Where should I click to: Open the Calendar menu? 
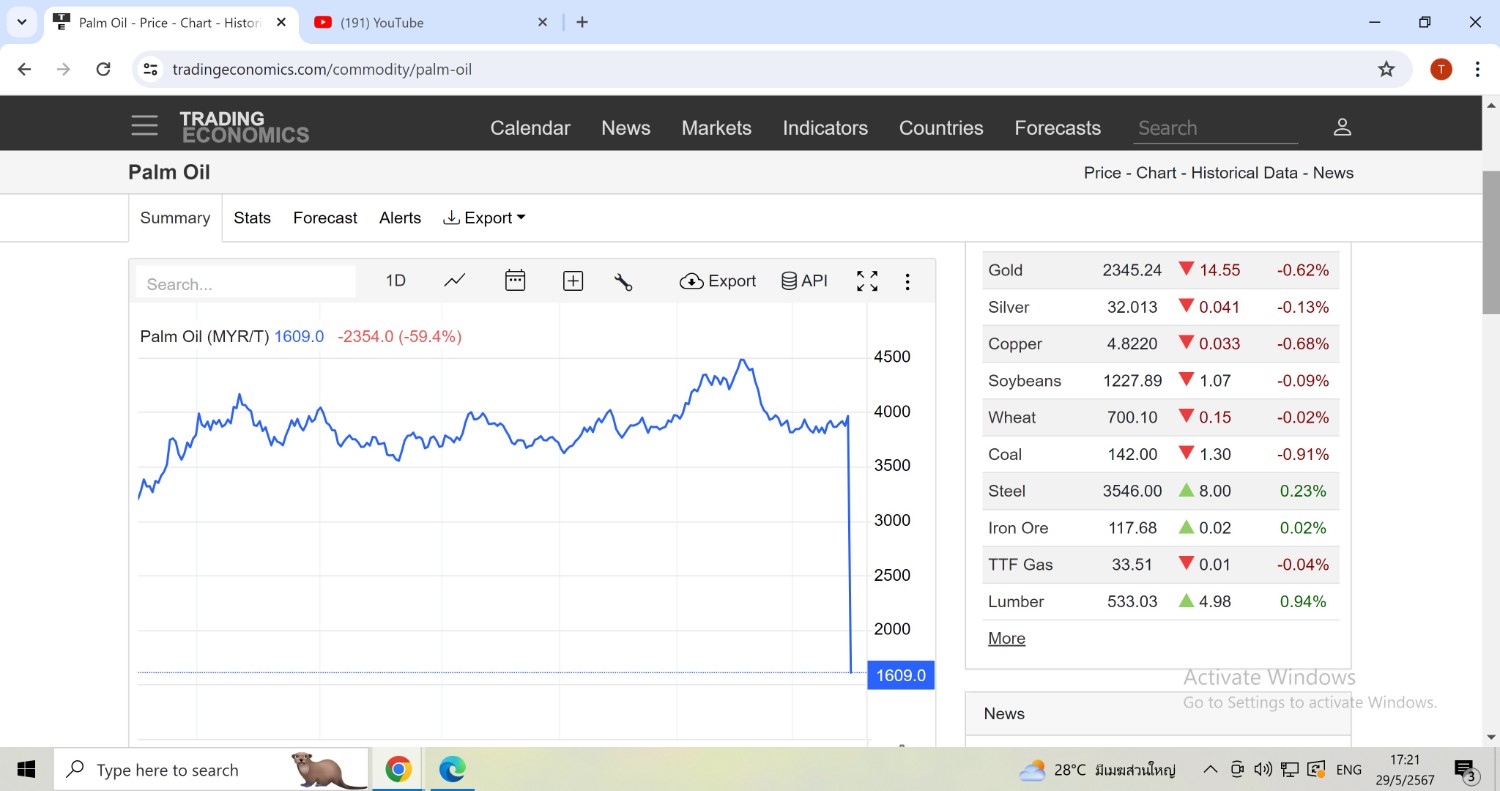click(530, 128)
